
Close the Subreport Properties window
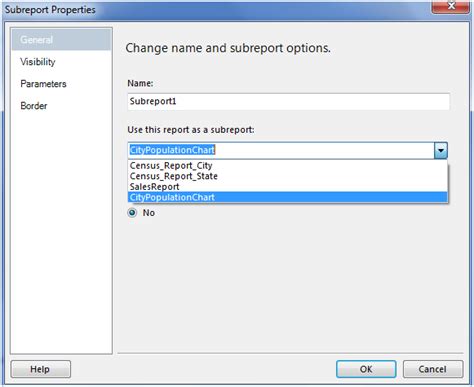tap(451, 6)
